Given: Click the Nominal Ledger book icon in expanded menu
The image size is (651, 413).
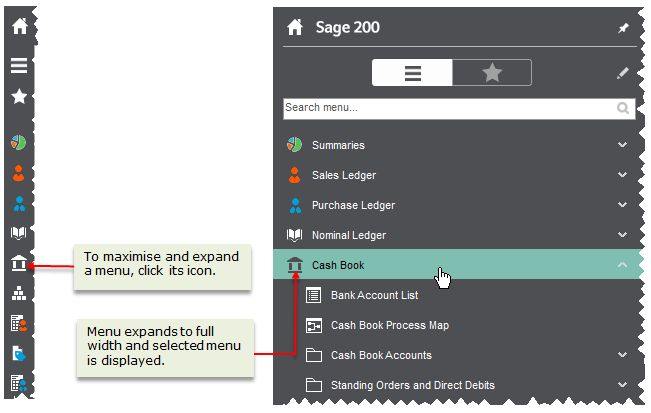Looking at the screenshot, I should point(294,235).
